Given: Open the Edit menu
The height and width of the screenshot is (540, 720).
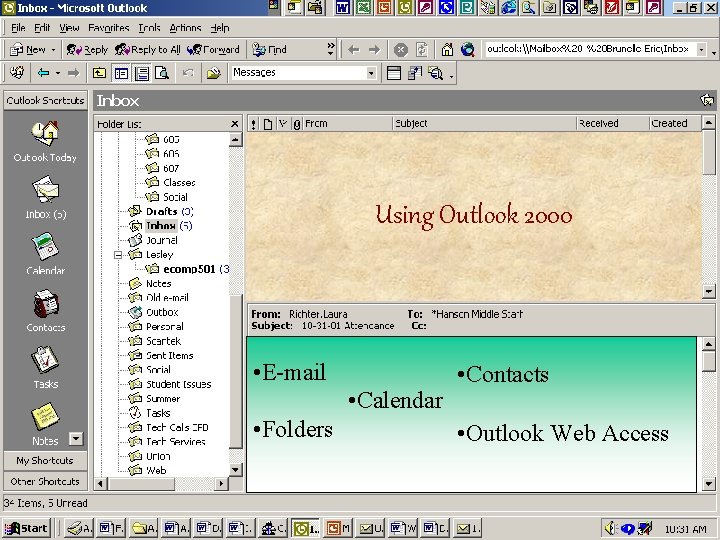Looking at the screenshot, I should tap(42, 28).
